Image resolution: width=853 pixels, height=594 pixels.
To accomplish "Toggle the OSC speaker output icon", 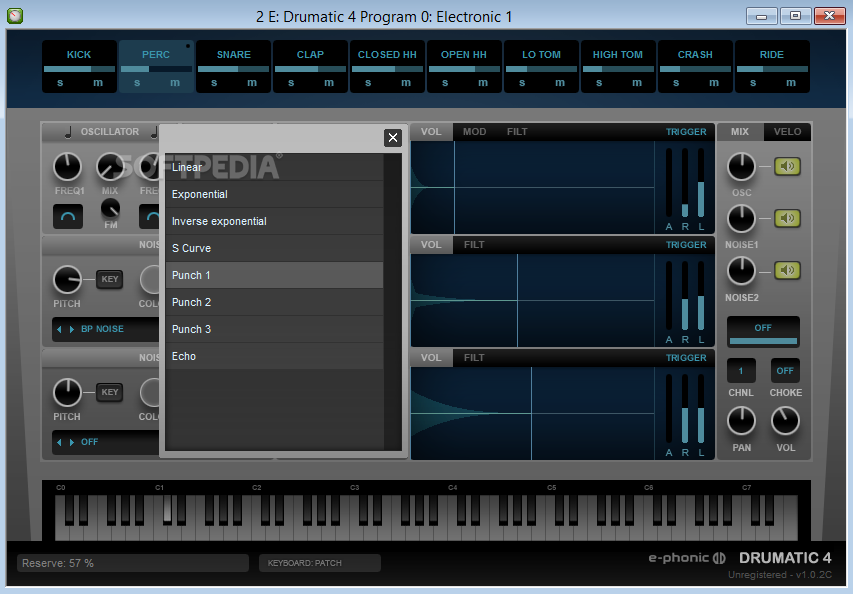I will (787, 166).
